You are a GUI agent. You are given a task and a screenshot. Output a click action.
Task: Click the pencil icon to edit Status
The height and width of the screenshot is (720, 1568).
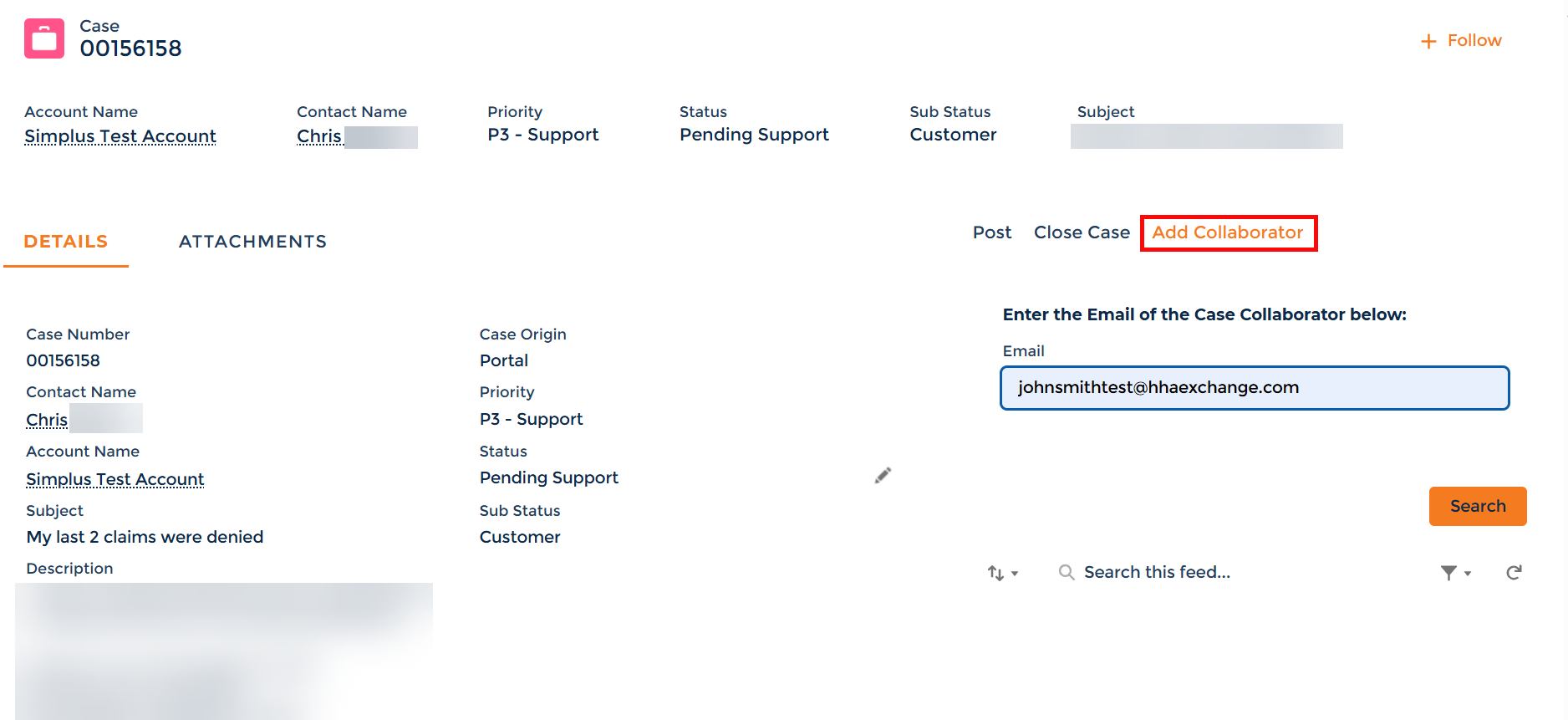[x=883, y=475]
